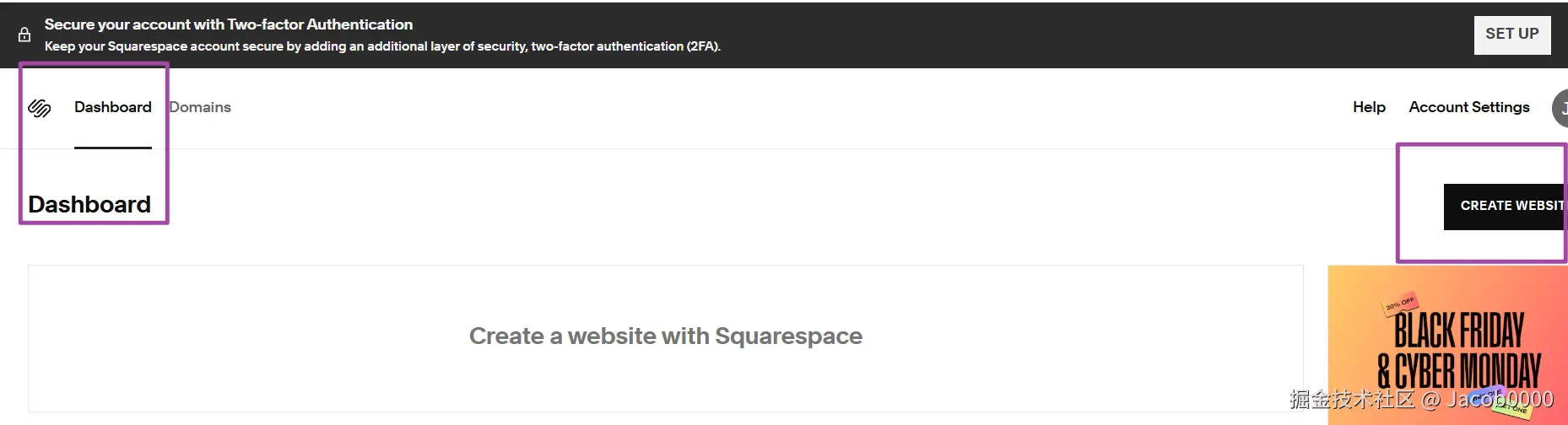Open the user avatar profile icon
The height and width of the screenshot is (425, 1568).
pos(1560,108)
